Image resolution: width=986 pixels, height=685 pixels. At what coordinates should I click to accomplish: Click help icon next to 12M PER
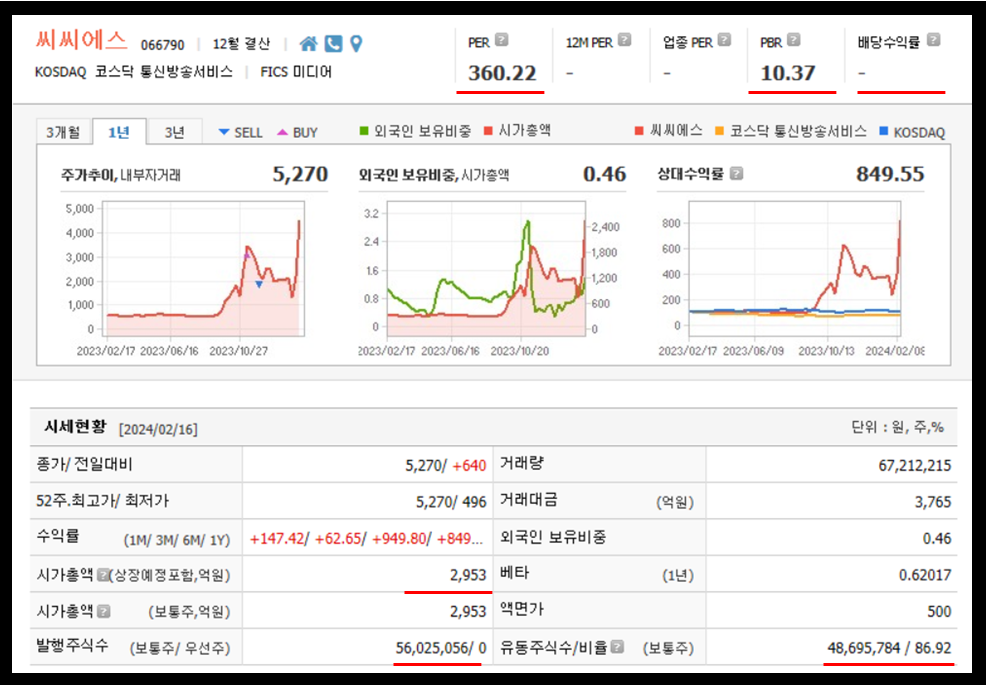(x=624, y=40)
